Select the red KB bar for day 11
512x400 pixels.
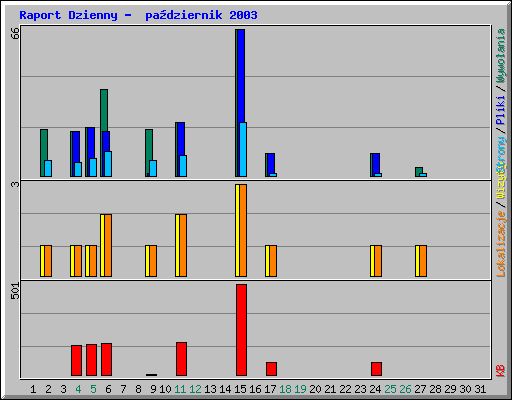pyautogui.click(x=181, y=359)
